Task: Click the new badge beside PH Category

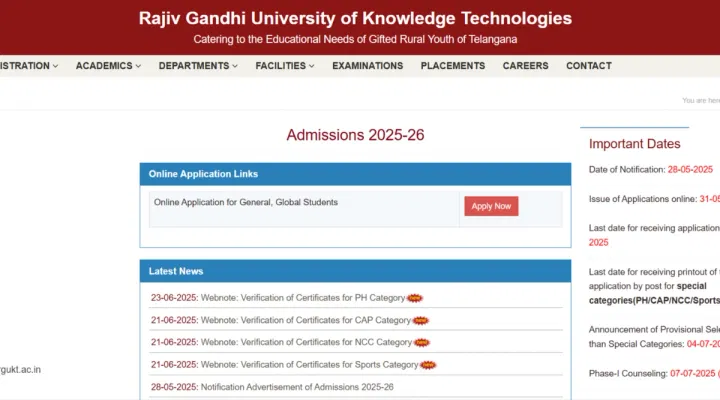Action: [415, 298]
